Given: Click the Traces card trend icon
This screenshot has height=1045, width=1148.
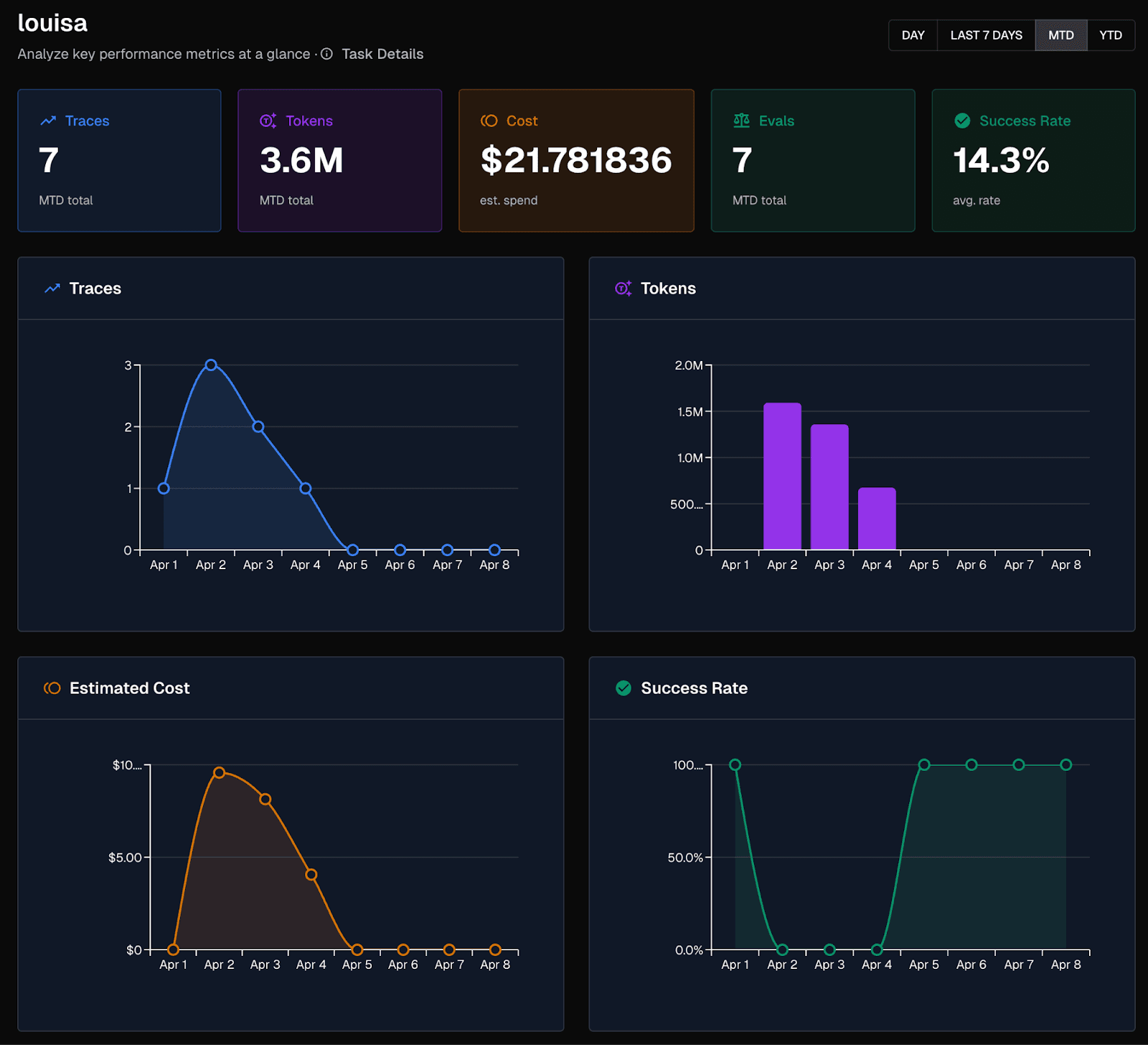Looking at the screenshot, I should tap(48, 121).
